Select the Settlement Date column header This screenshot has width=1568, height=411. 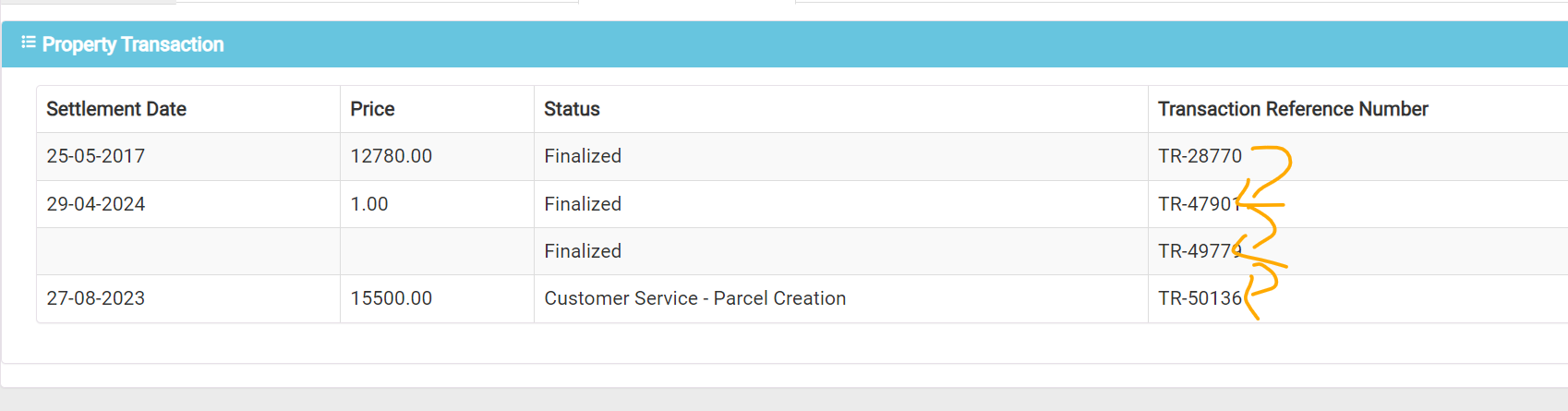click(116, 109)
